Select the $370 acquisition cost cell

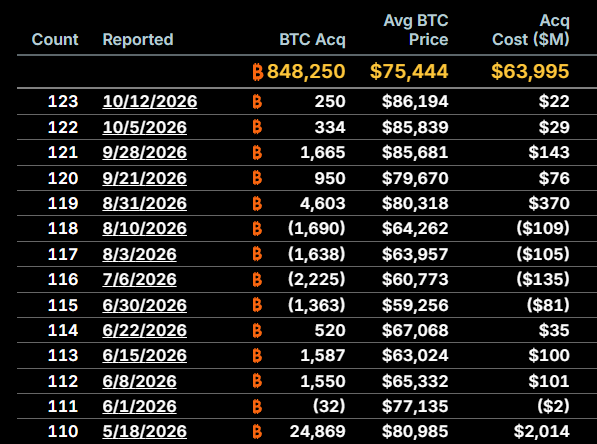pyautogui.click(x=549, y=203)
